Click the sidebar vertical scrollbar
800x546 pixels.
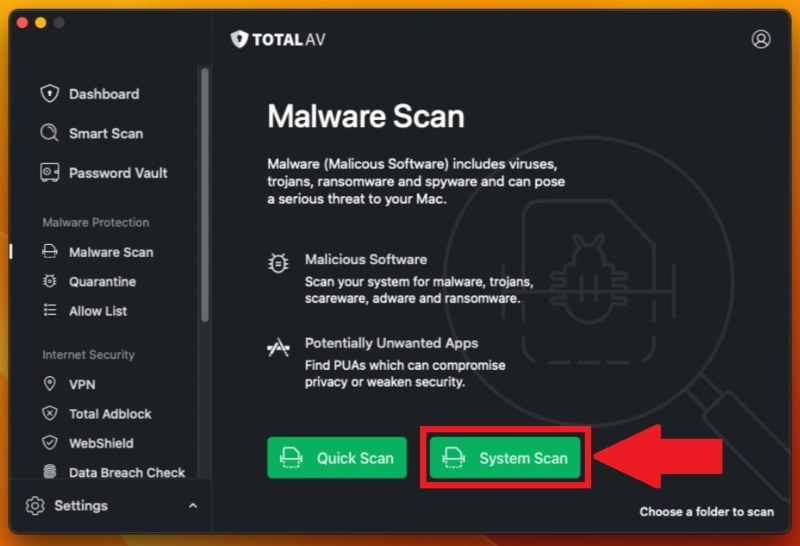coord(205,194)
